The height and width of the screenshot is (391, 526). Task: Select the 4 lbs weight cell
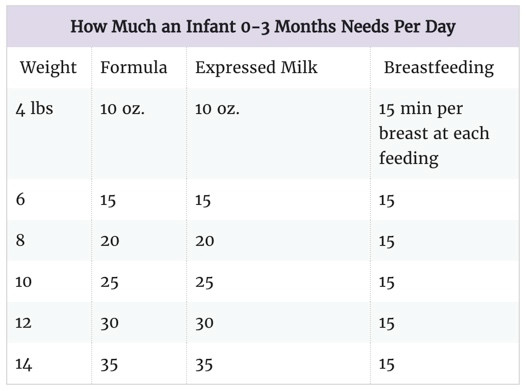(34, 109)
